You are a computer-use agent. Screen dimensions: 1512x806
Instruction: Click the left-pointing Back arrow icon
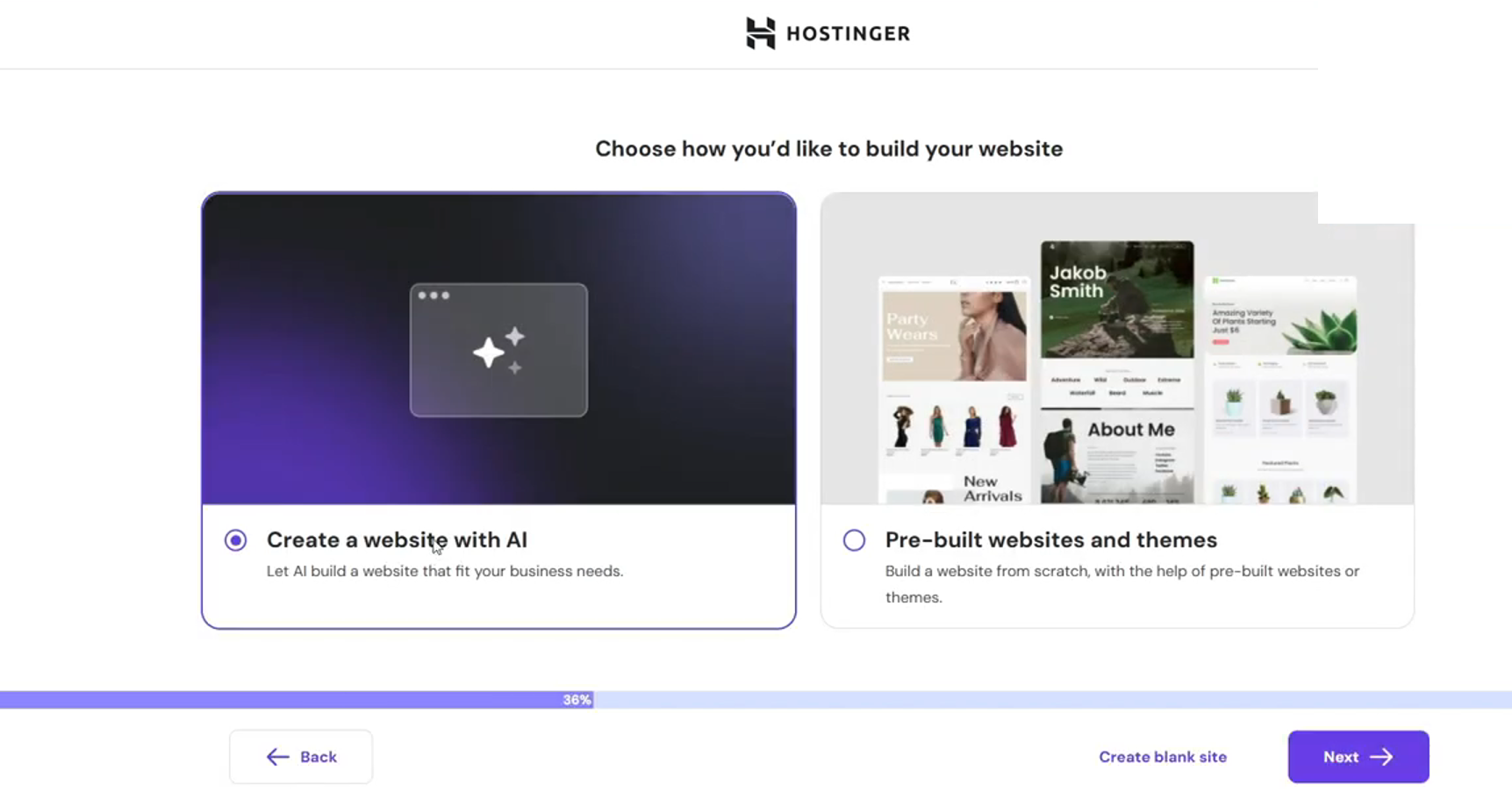(277, 757)
